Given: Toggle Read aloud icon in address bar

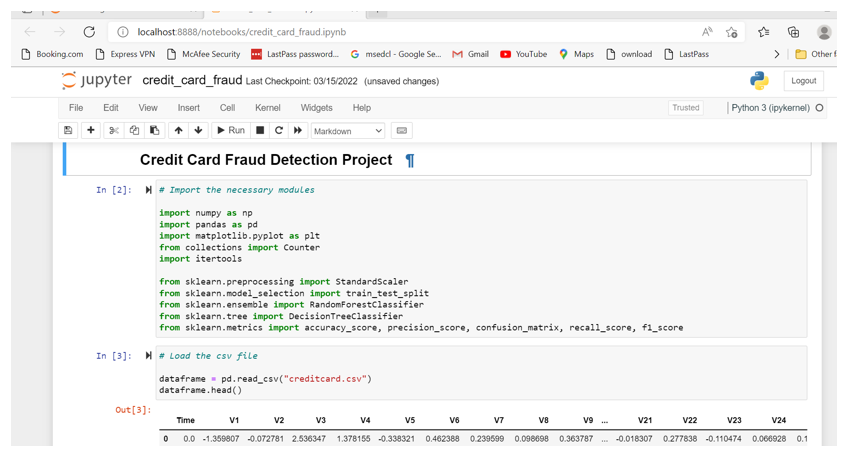Looking at the screenshot, I should tap(707, 32).
